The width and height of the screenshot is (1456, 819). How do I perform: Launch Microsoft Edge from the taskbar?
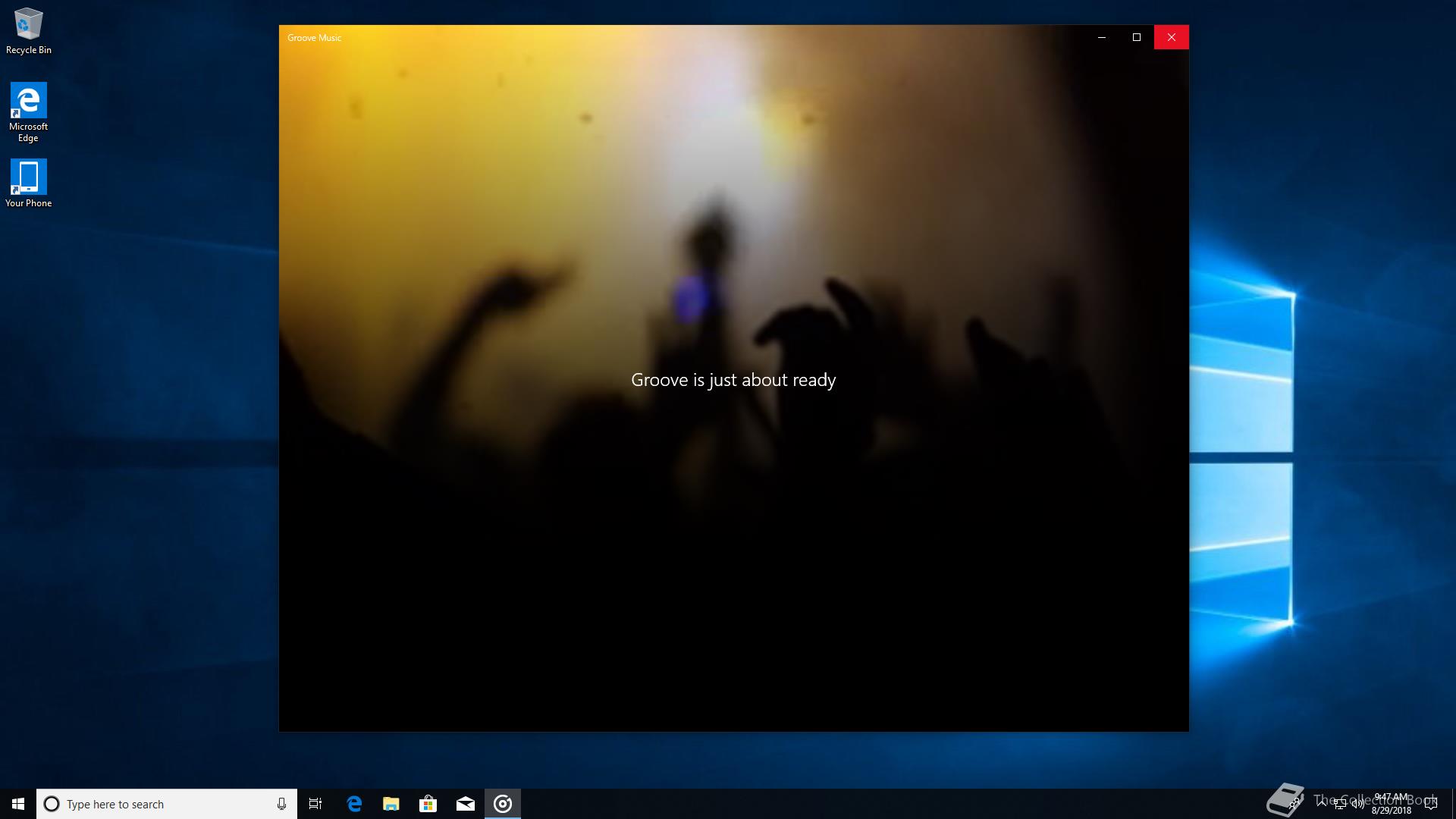tap(354, 804)
